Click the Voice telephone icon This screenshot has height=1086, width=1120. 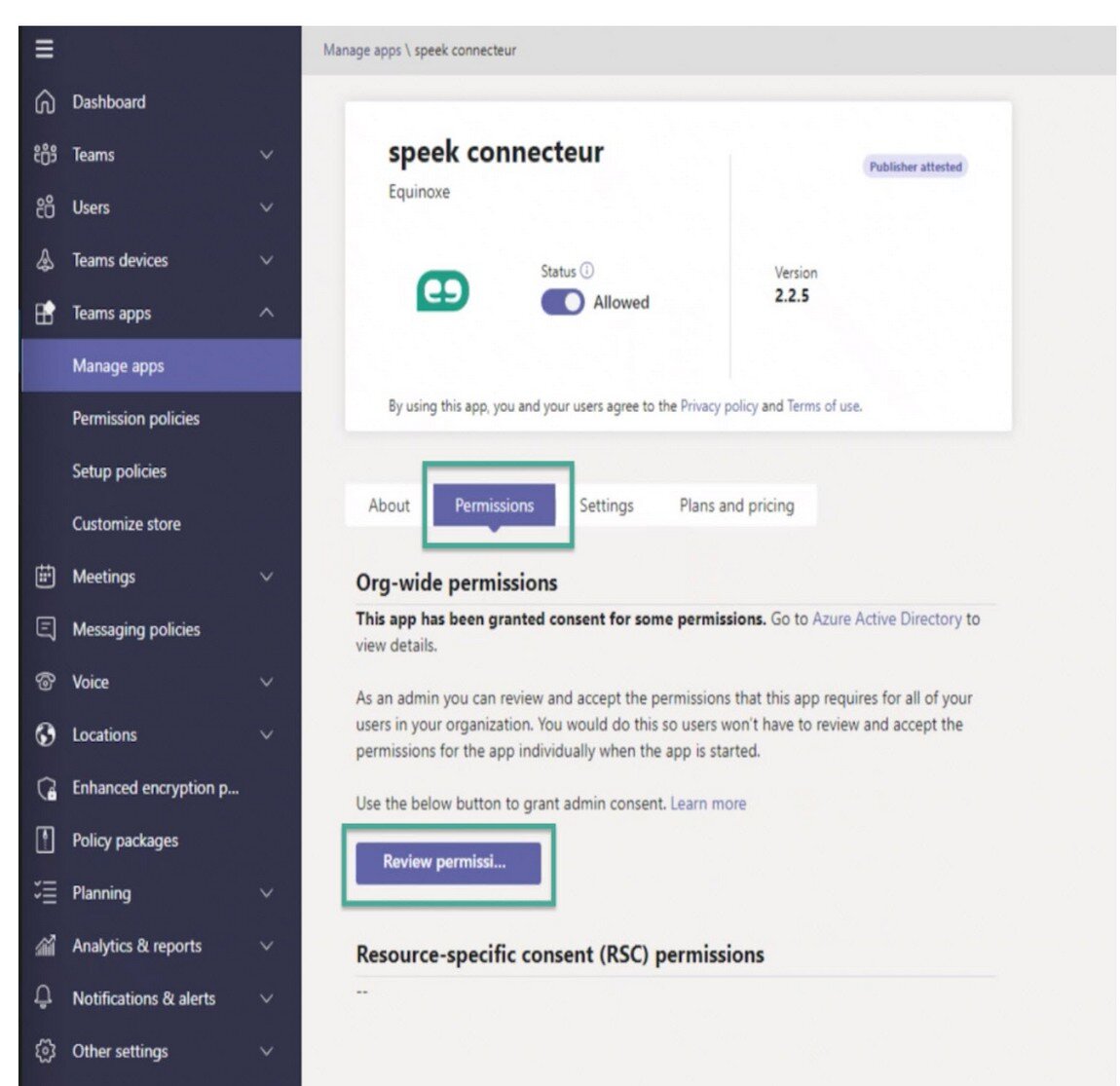coord(45,682)
